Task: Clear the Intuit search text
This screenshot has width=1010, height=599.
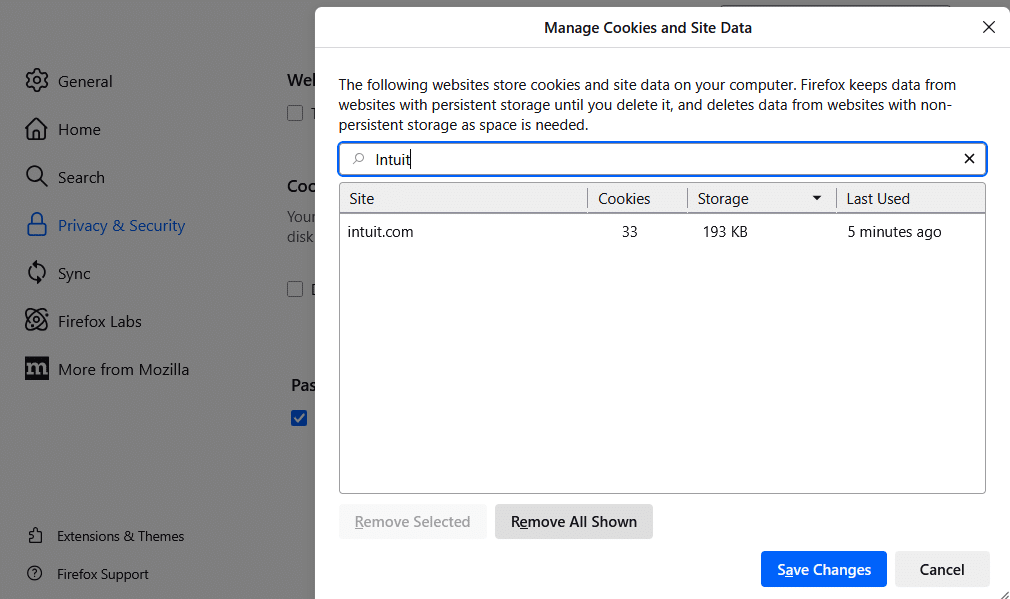Action: 968,159
